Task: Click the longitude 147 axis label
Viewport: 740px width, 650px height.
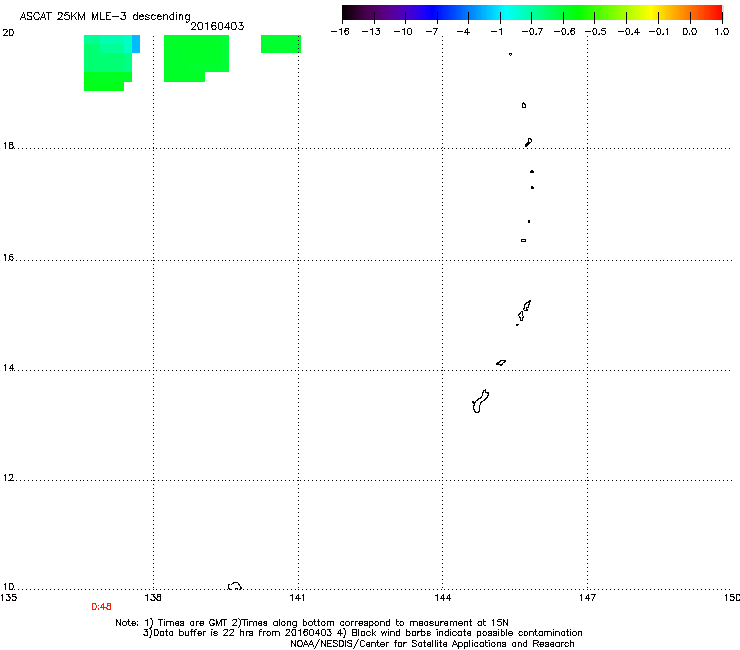Action: 588,598
